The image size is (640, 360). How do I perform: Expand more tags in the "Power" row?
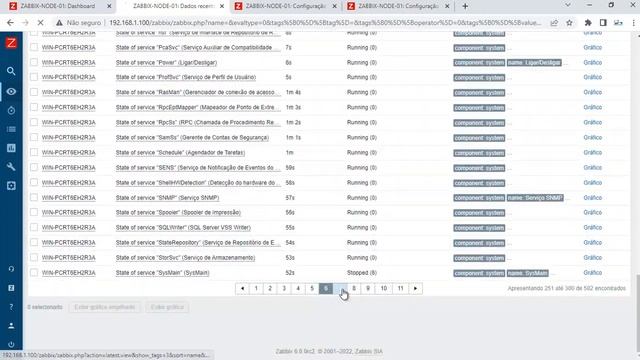(x=565, y=62)
